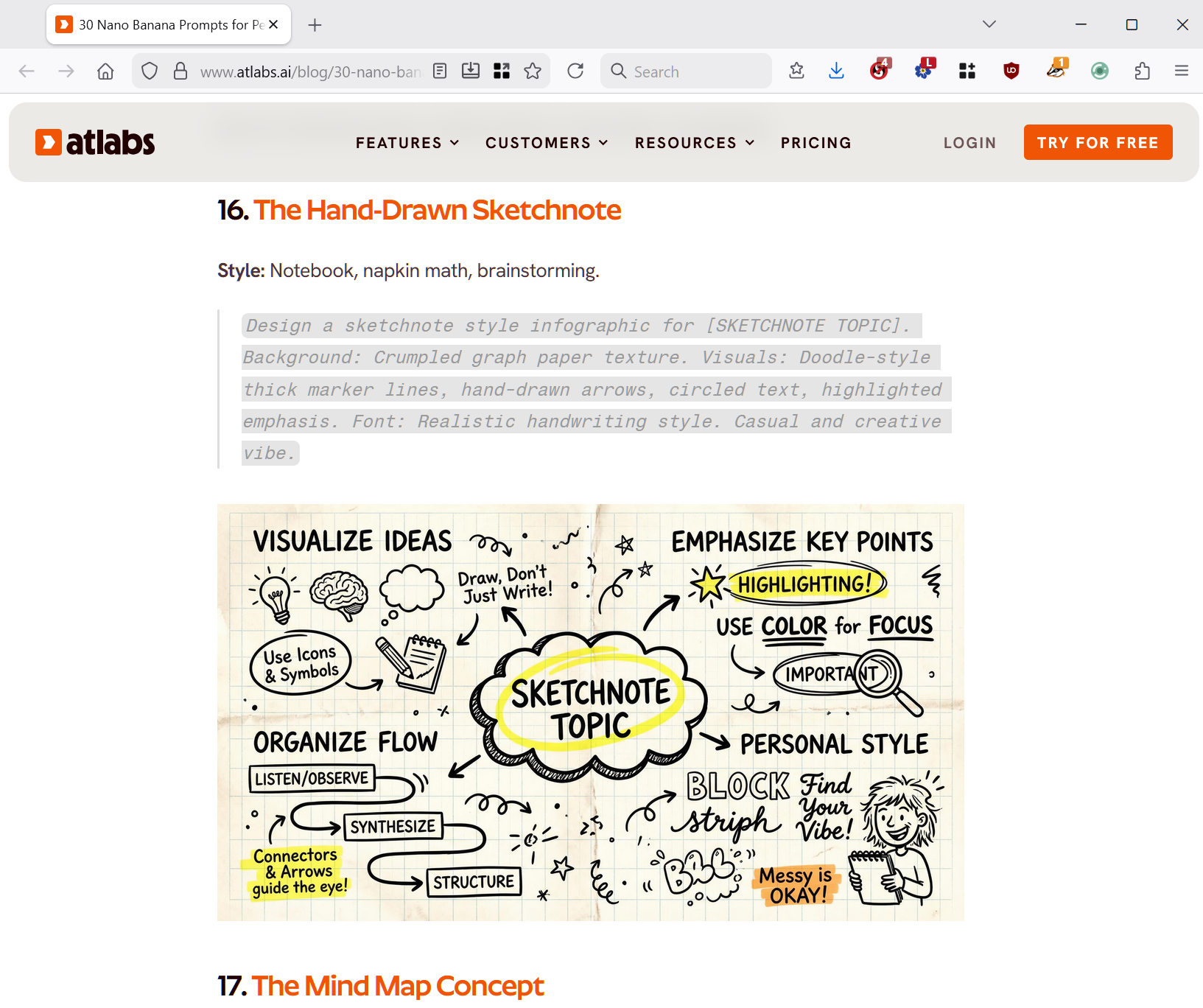
Task: View site security padlock information
Action: click(180, 71)
